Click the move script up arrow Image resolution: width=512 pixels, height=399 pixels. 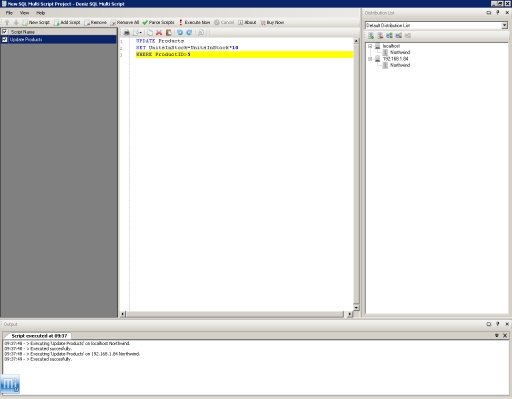click(7, 22)
